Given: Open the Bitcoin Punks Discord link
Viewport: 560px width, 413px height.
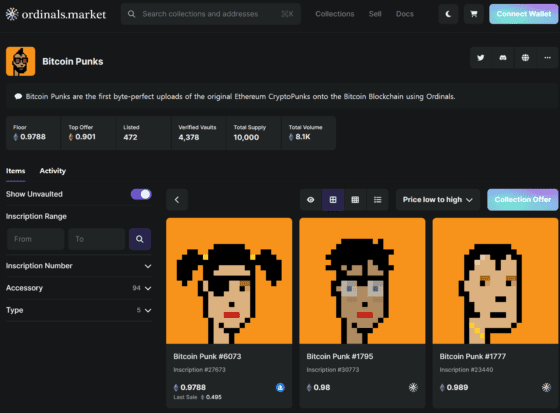Looking at the screenshot, I should 503,58.
